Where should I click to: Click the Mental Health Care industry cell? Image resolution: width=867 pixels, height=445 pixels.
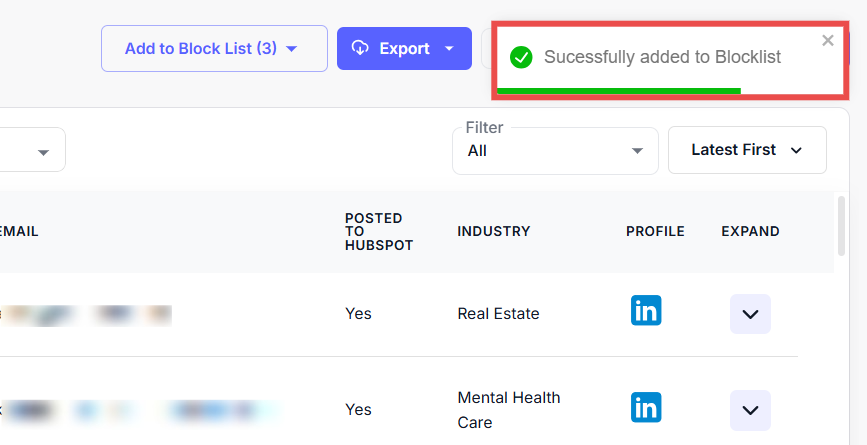click(509, 410)
